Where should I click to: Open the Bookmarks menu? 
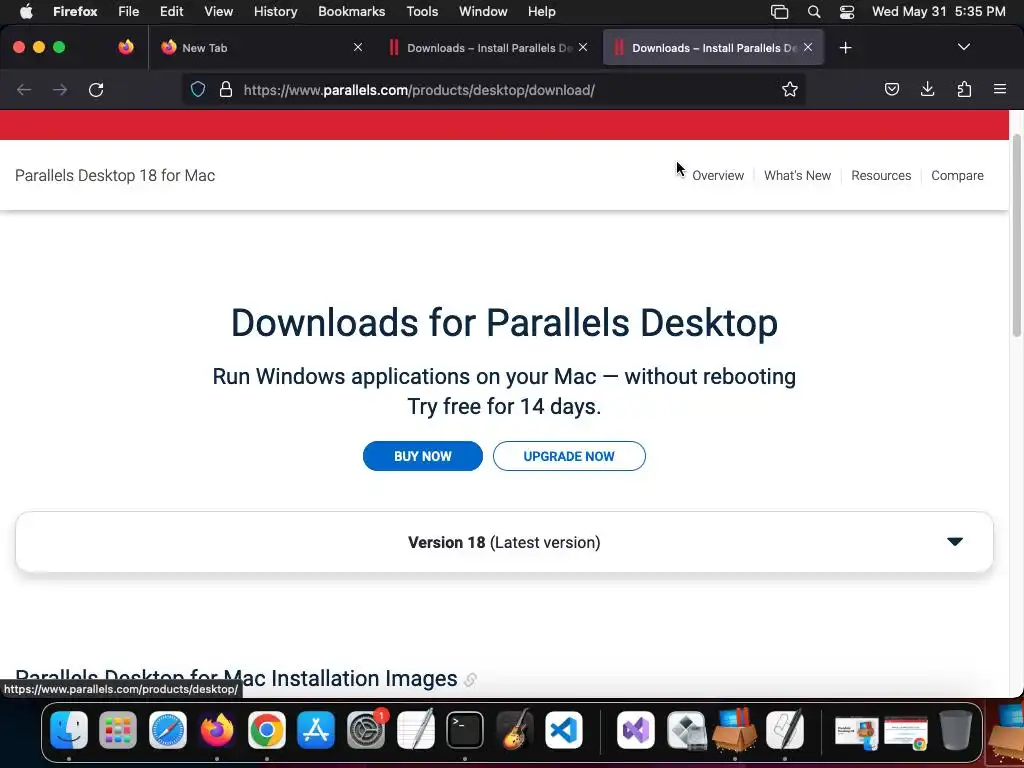tap(351, 12)
